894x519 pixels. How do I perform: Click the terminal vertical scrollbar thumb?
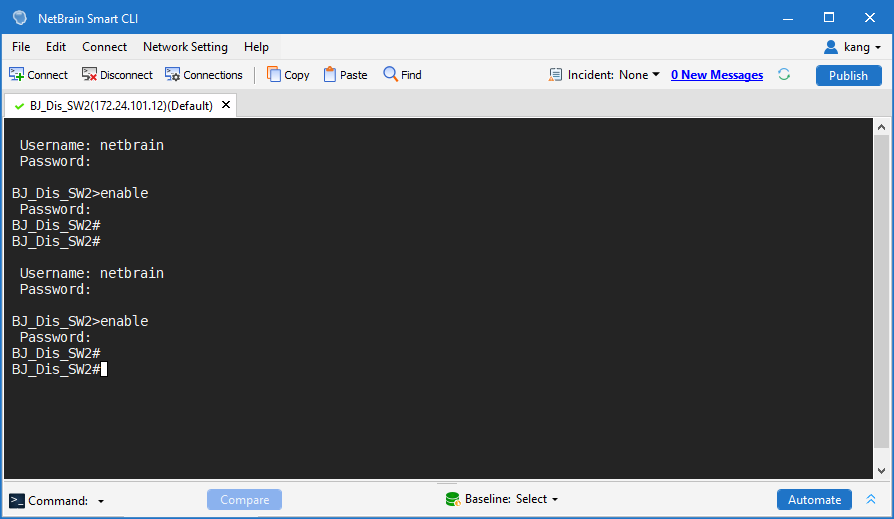tap(881, 291)
